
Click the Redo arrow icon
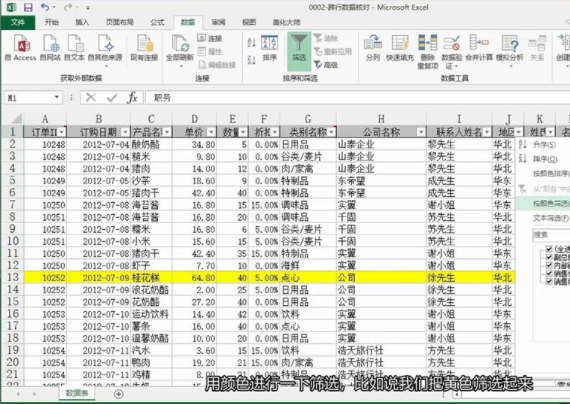tap(68, 7)
